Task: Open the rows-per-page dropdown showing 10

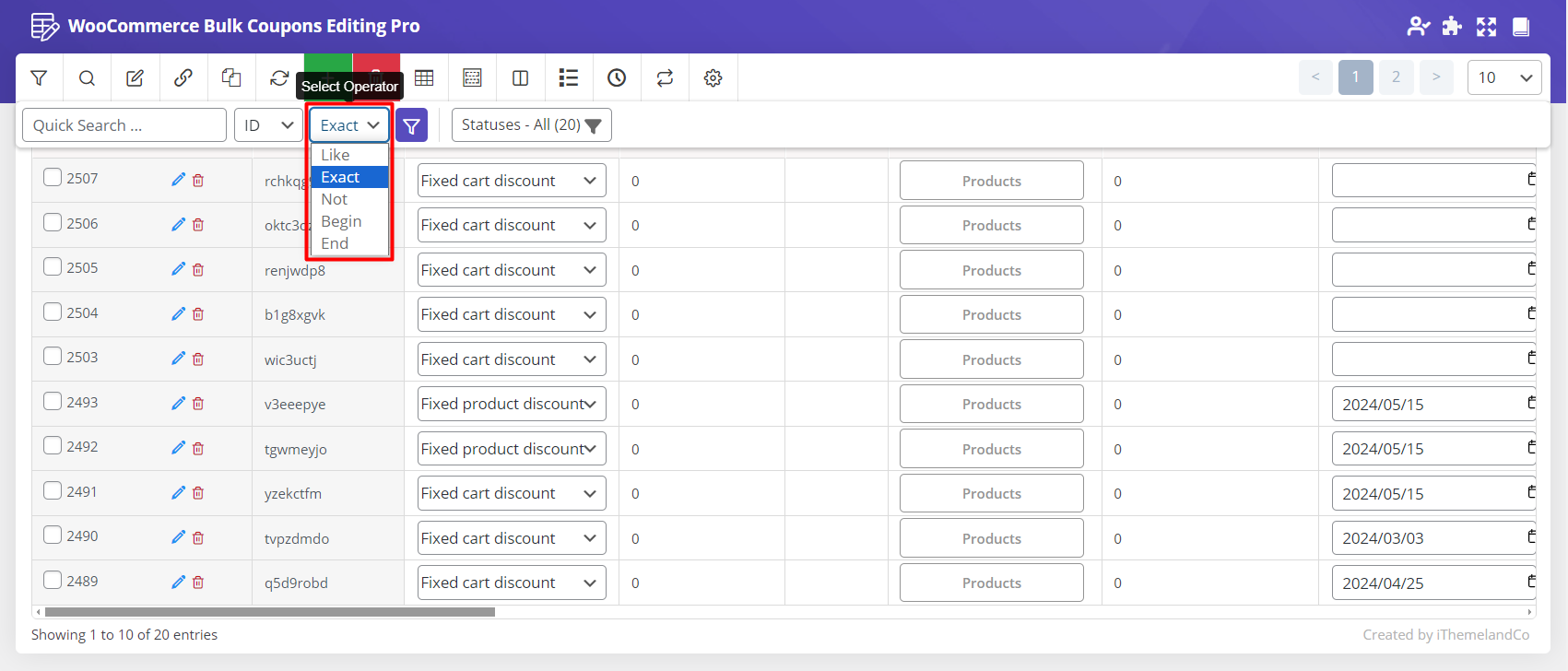Action: 1503,77
